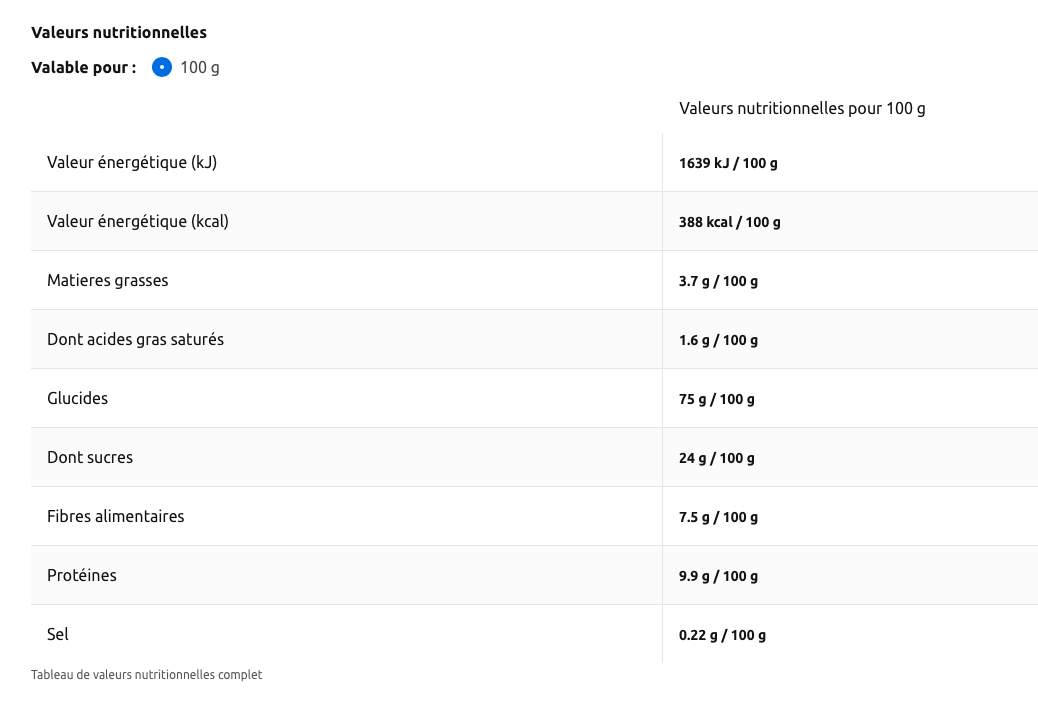Viewport: 1038px width, 711px height.
Task: Click the Valeurs nutritionnelles heading
Action: 119,32
